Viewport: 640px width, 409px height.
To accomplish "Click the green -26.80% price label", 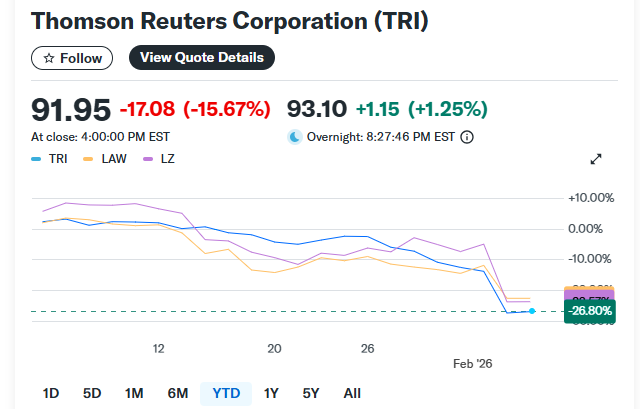I will point(588,311).
